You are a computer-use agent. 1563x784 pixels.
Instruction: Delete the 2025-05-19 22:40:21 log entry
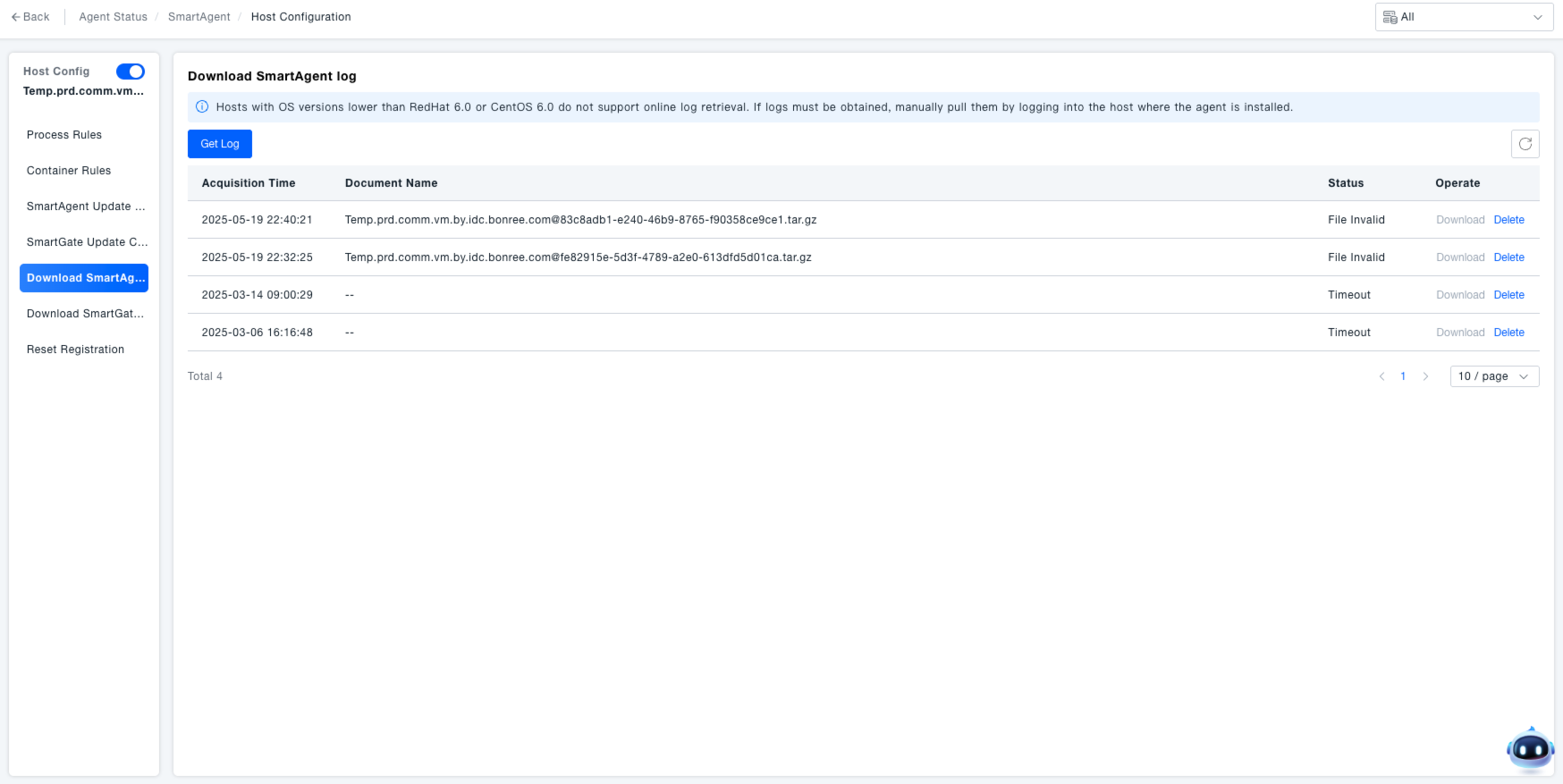(x=1508, y=220)
